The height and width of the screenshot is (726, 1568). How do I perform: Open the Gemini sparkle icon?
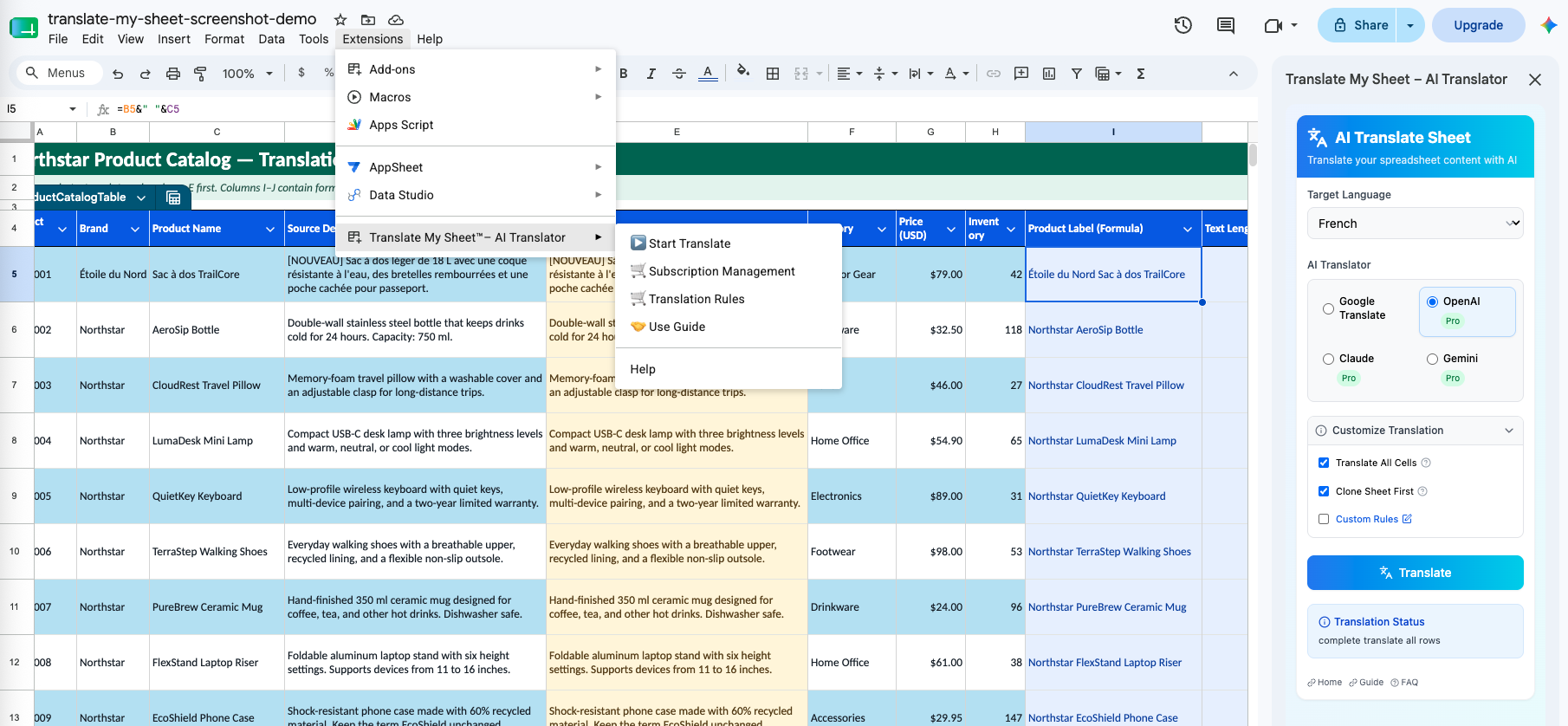pos(1549,25)
